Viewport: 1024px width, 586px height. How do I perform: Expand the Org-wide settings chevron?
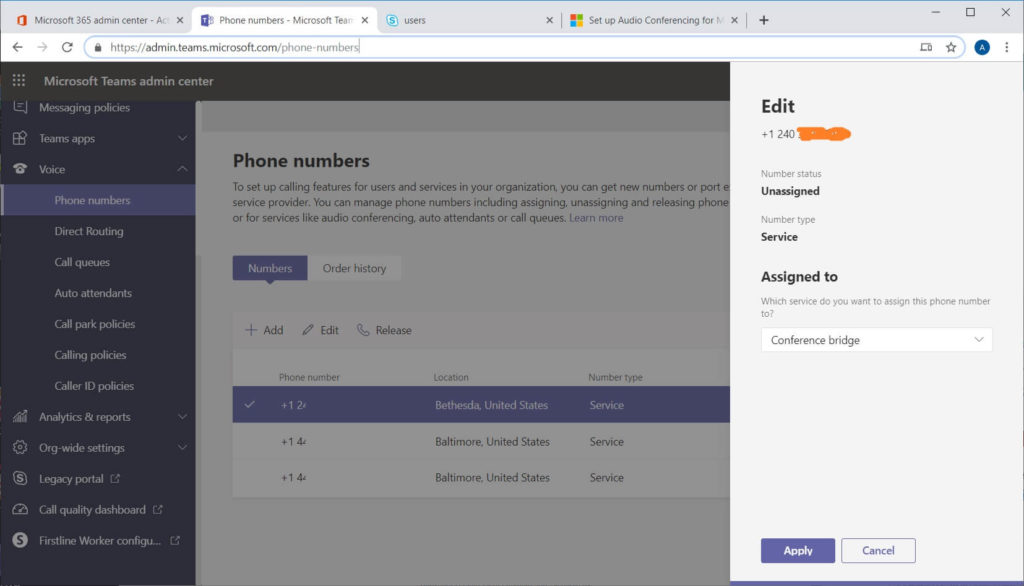point(182,448)
